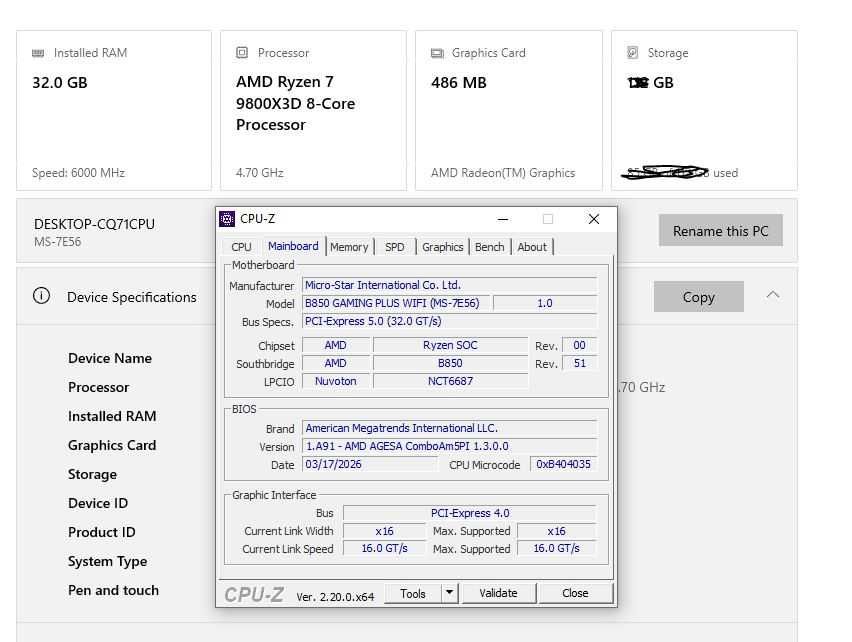Copy device specifications with Copy button
852x642 pixels.
tap(699, 297)
